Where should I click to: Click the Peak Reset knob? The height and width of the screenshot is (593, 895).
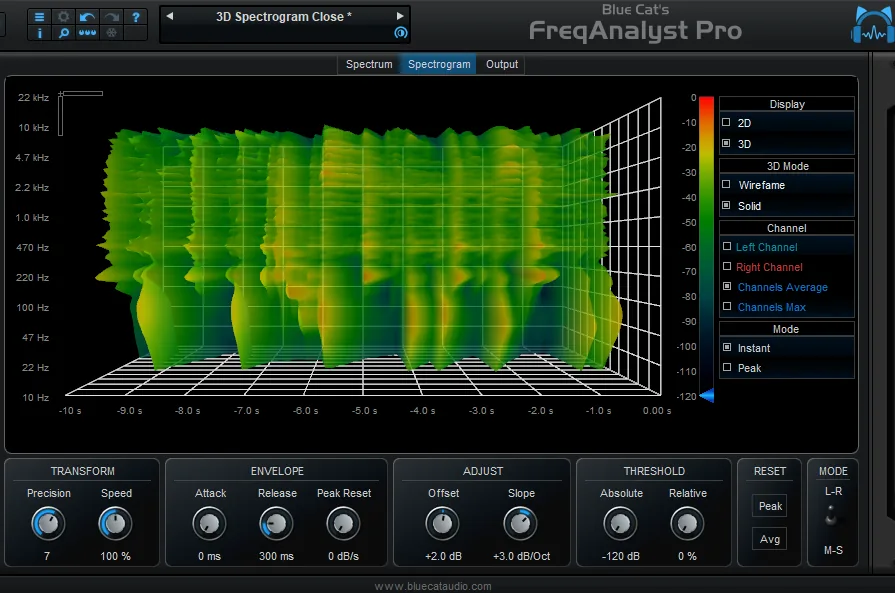(x=343, y=524)
